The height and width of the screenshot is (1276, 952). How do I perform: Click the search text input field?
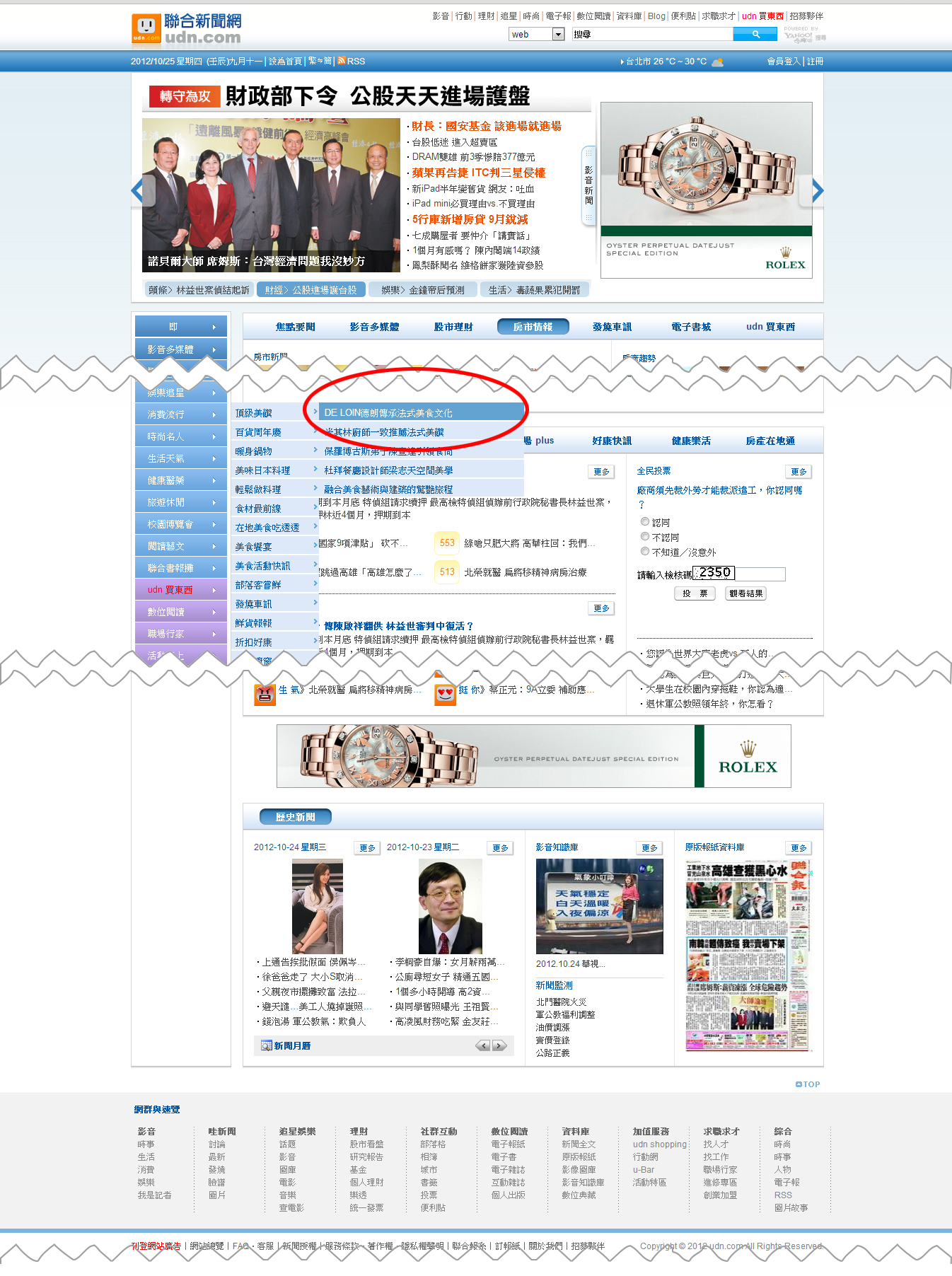652,34
